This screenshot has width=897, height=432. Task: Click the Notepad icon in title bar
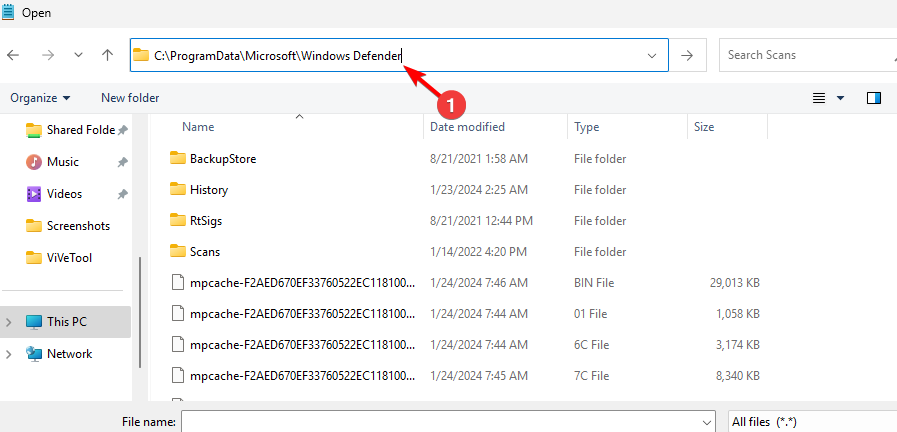8,12
